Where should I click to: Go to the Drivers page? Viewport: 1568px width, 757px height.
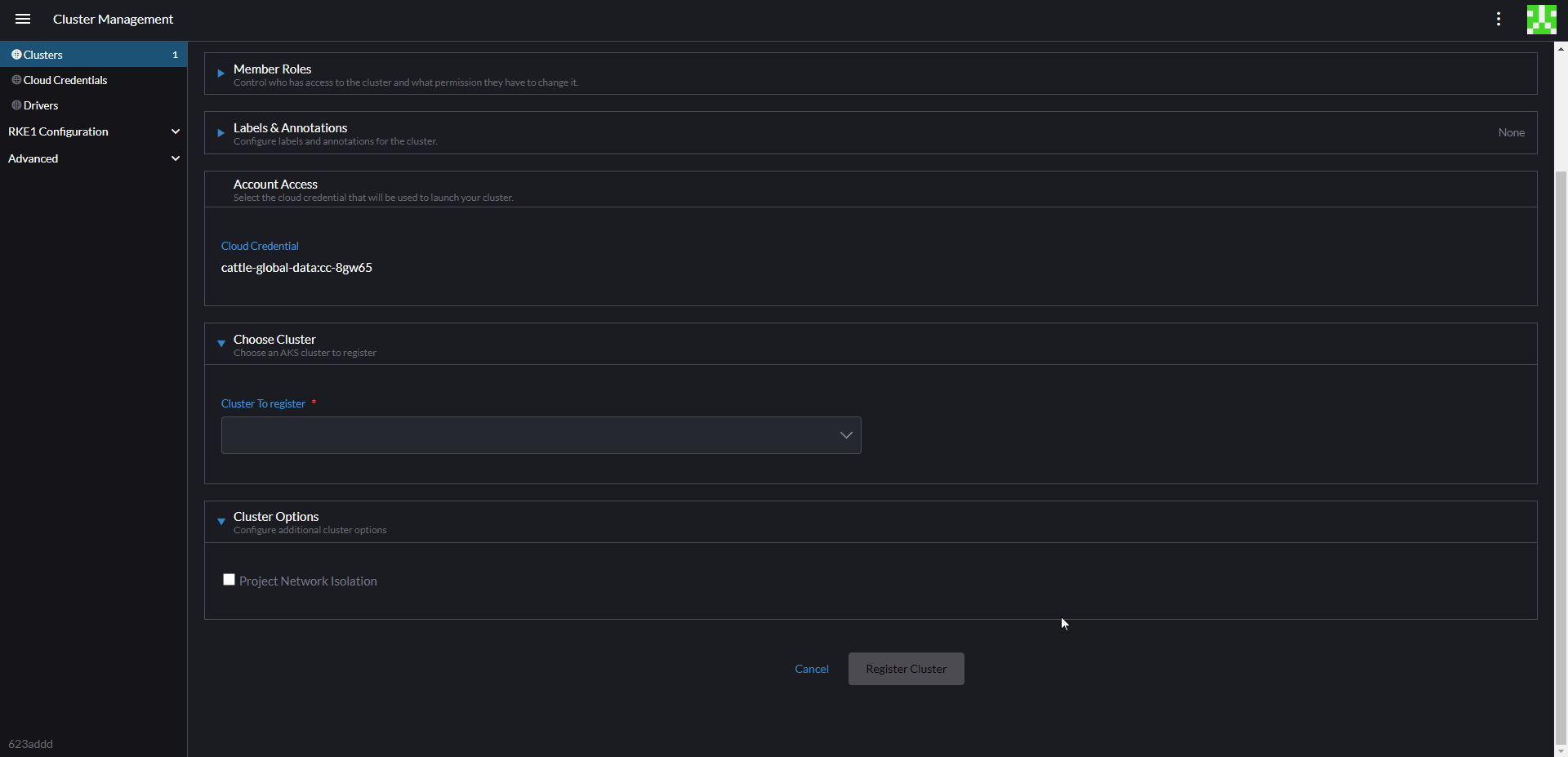tap(41, 105)
